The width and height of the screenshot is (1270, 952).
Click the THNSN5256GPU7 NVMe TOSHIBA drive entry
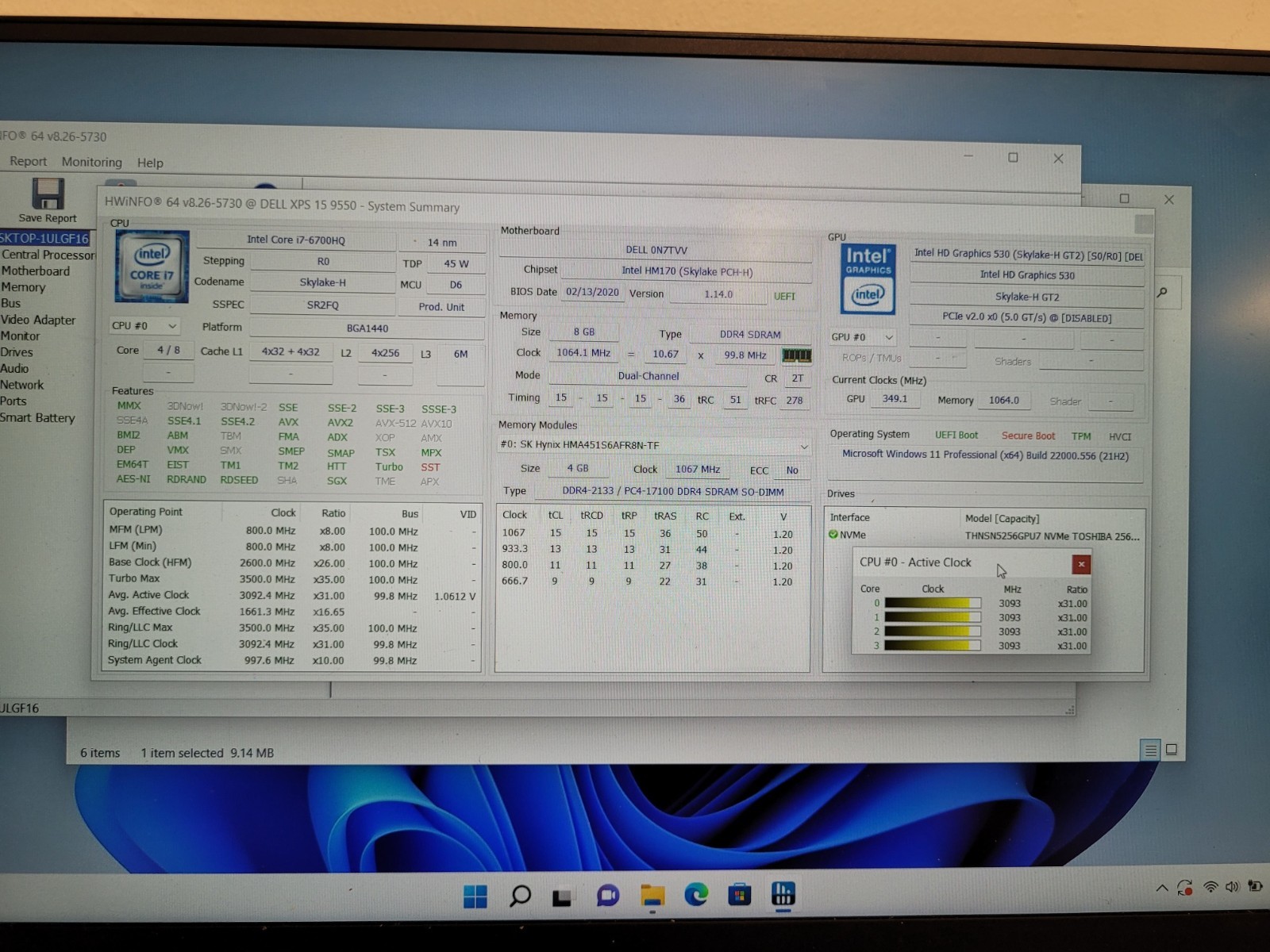(1052, 536)
